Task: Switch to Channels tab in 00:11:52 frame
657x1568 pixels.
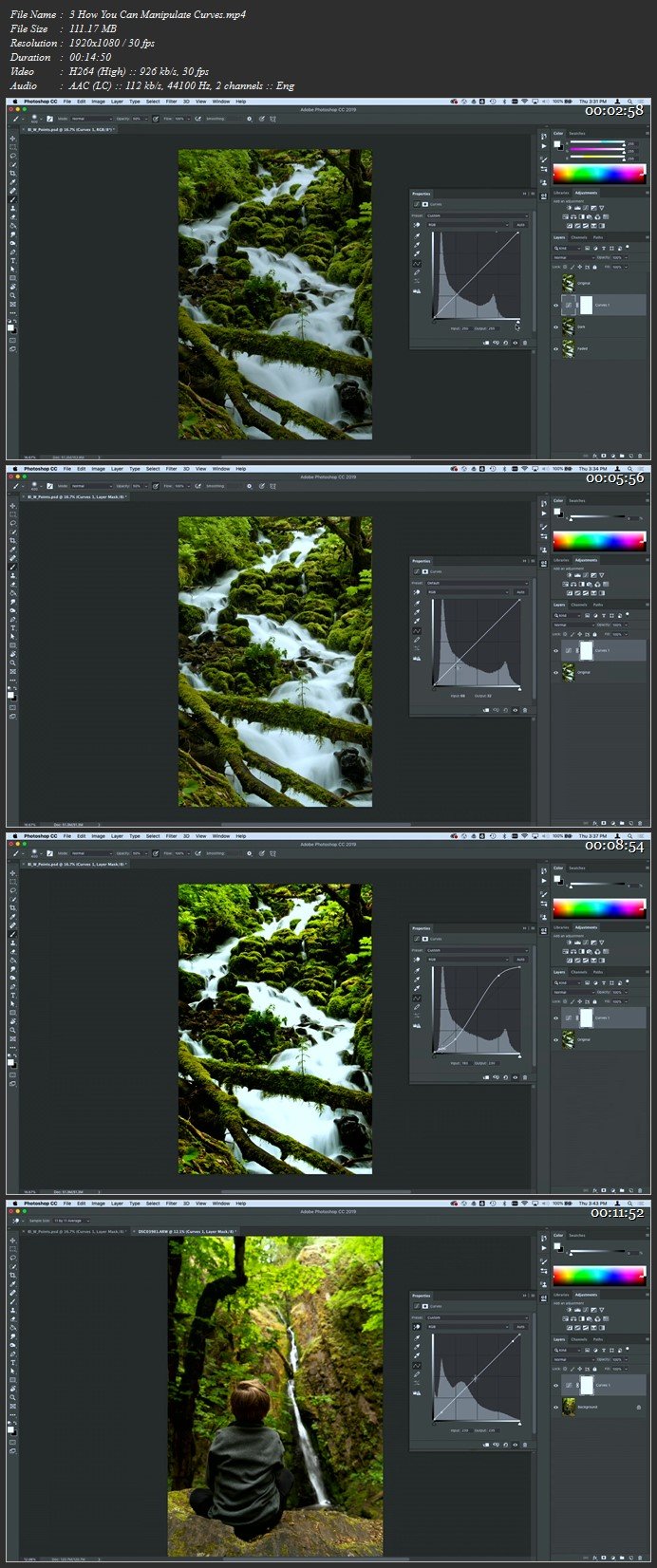Action: (x=579, y=1339)
